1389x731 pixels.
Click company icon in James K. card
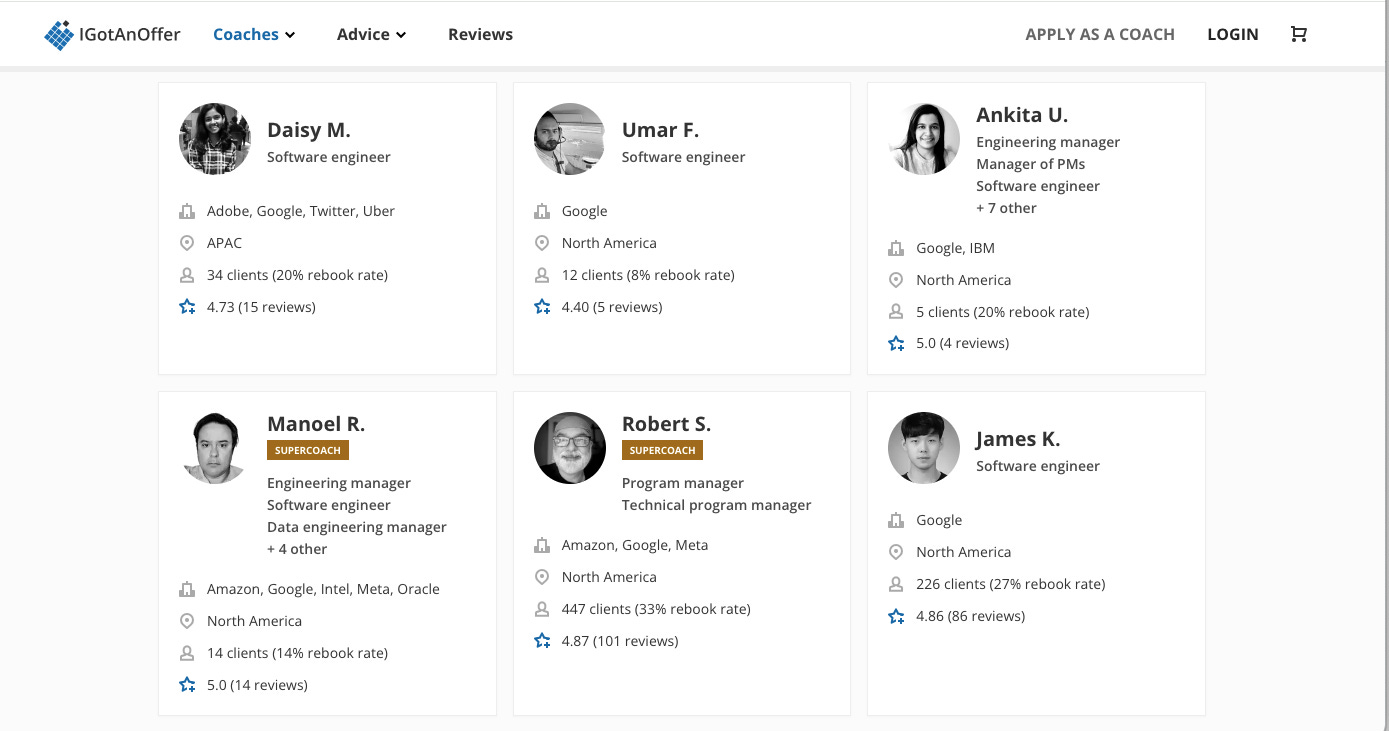[x=896, y=520]
